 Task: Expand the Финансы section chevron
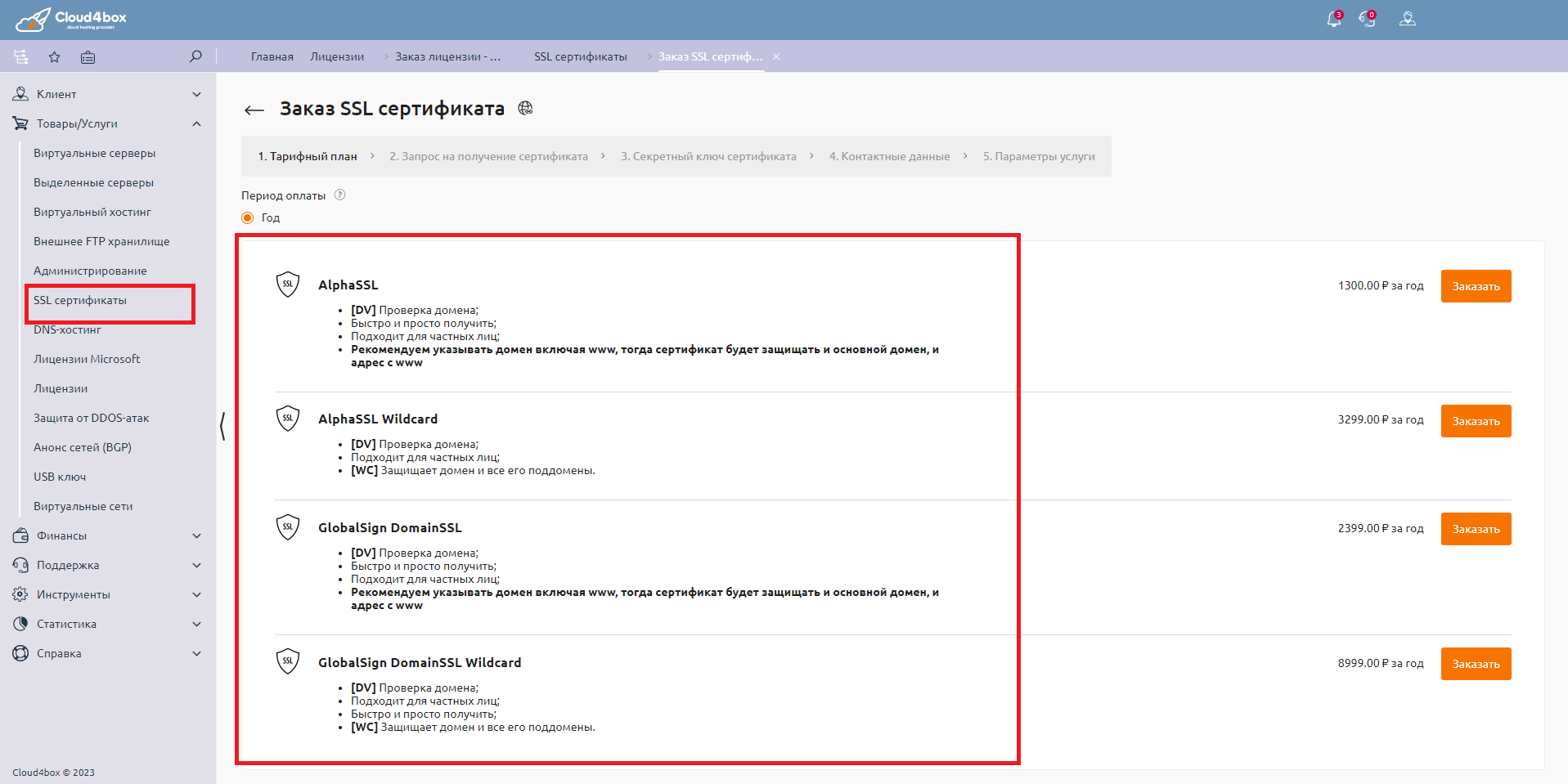tap(196, 535)
